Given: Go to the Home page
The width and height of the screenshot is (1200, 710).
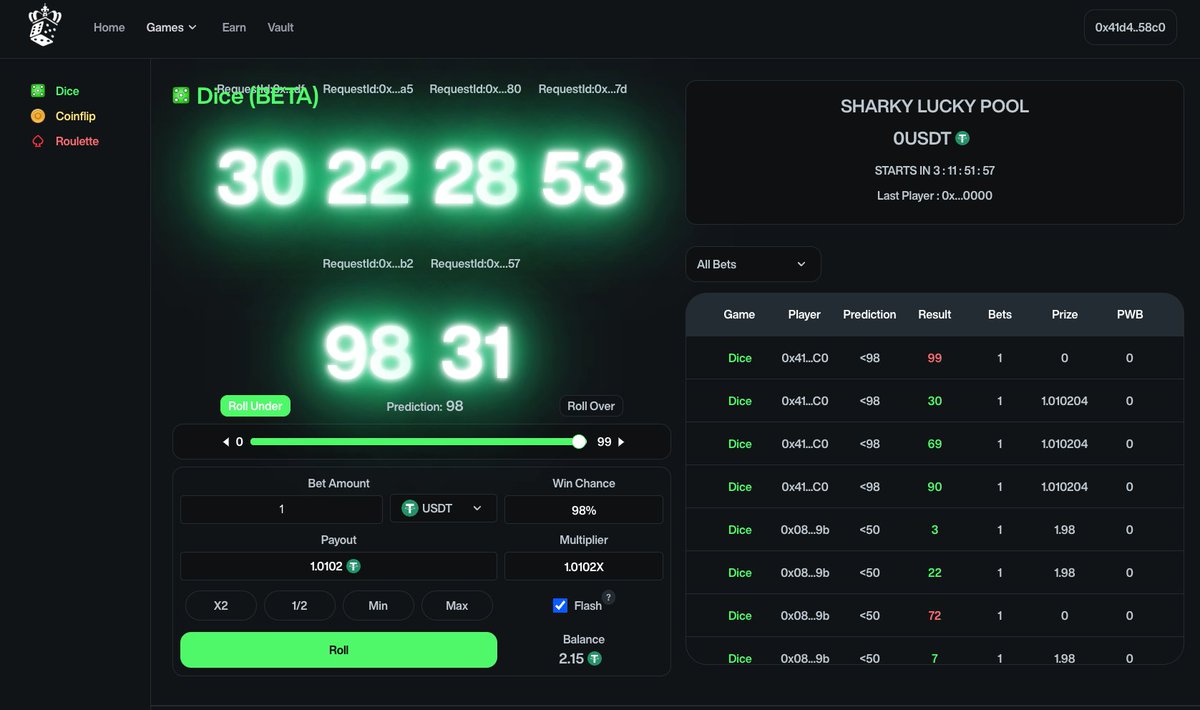Looking at the screenshot, I should 109,27.
